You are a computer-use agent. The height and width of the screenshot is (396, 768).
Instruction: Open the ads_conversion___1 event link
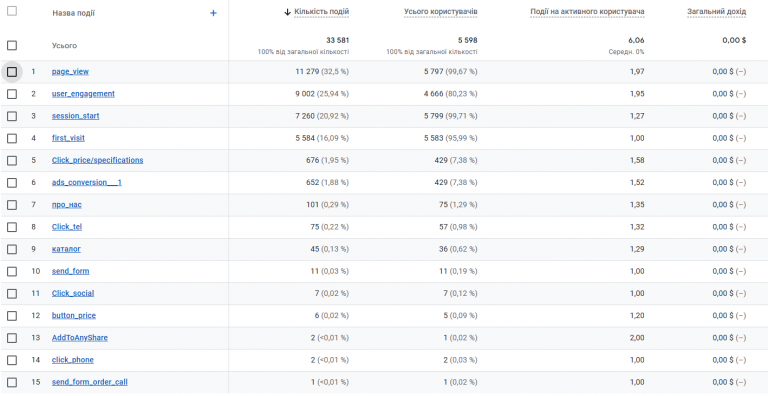click(87, 182)
